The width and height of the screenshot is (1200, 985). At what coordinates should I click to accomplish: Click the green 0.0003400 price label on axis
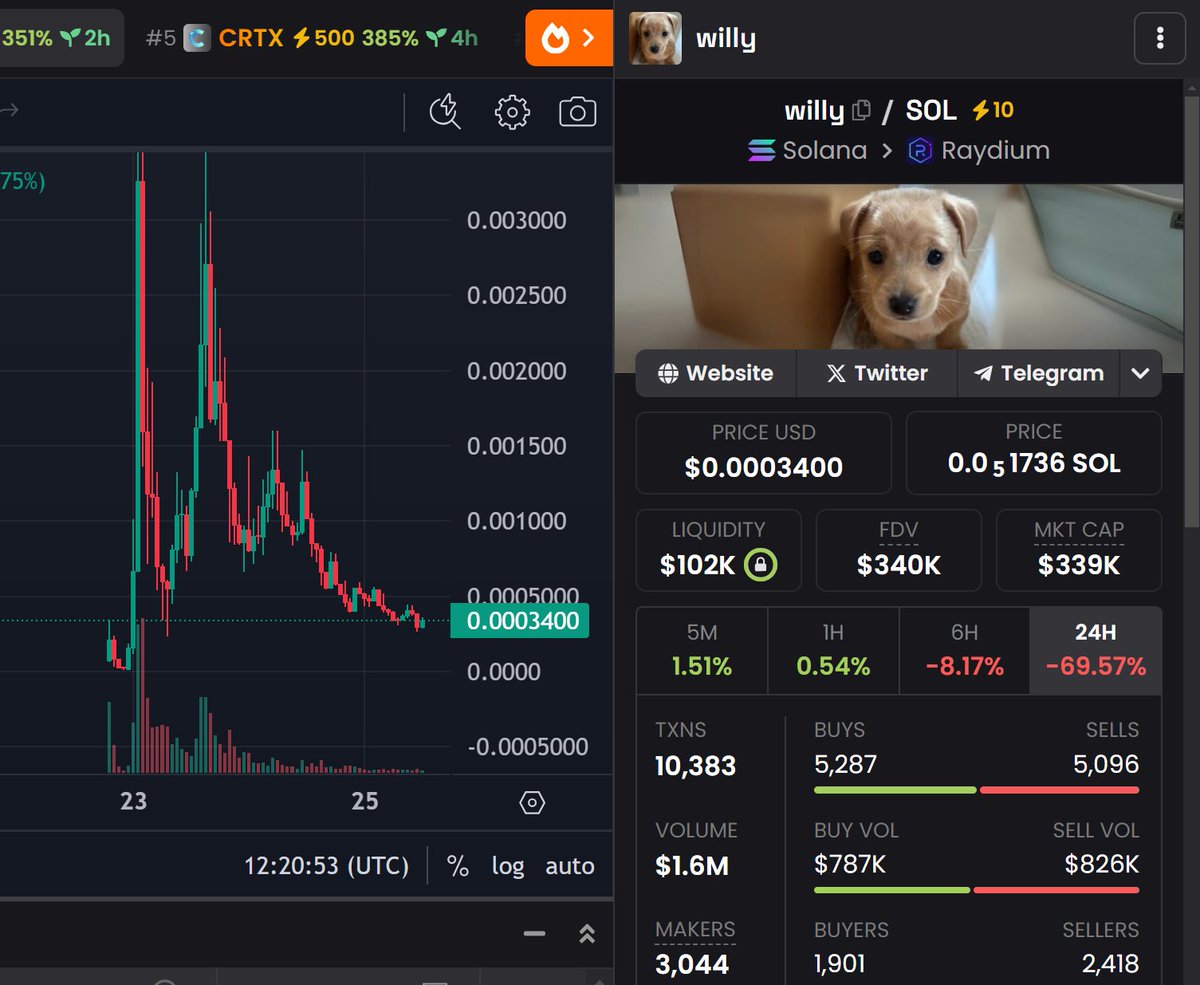click(x=520, y=621)
